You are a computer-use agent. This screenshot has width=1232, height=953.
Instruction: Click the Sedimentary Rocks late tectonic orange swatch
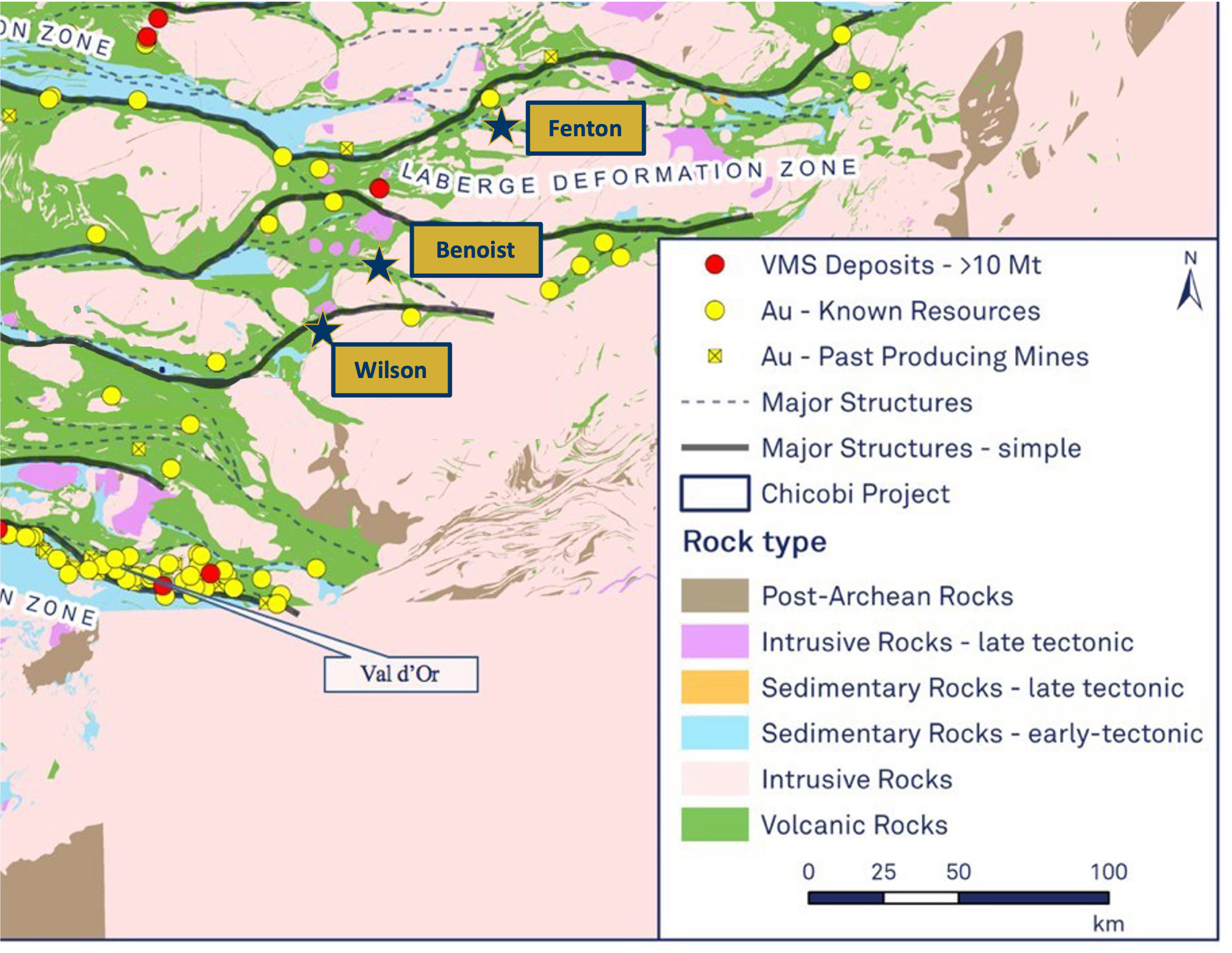tap(715, 687)
